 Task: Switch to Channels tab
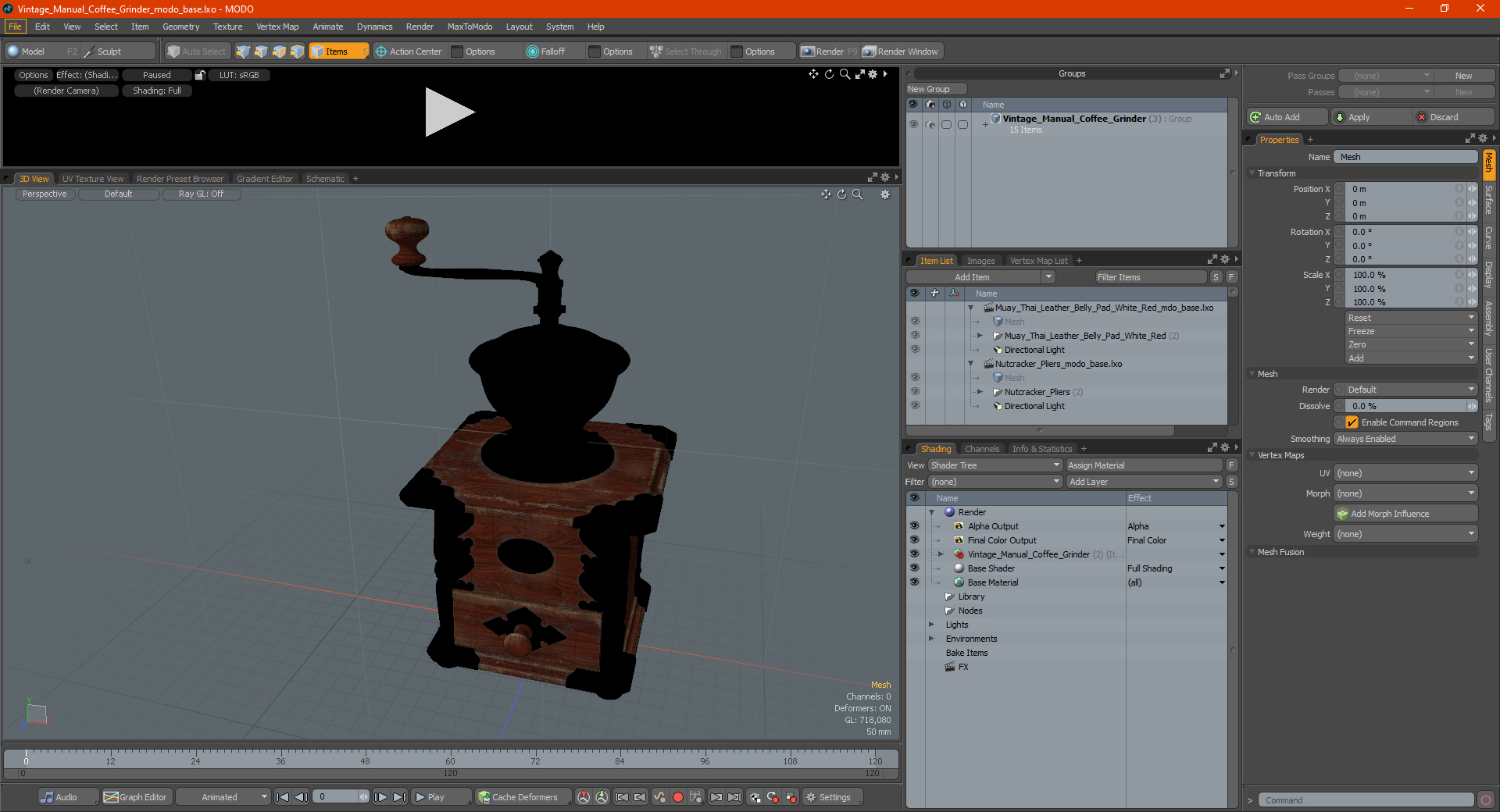click(x=982, y=449)
